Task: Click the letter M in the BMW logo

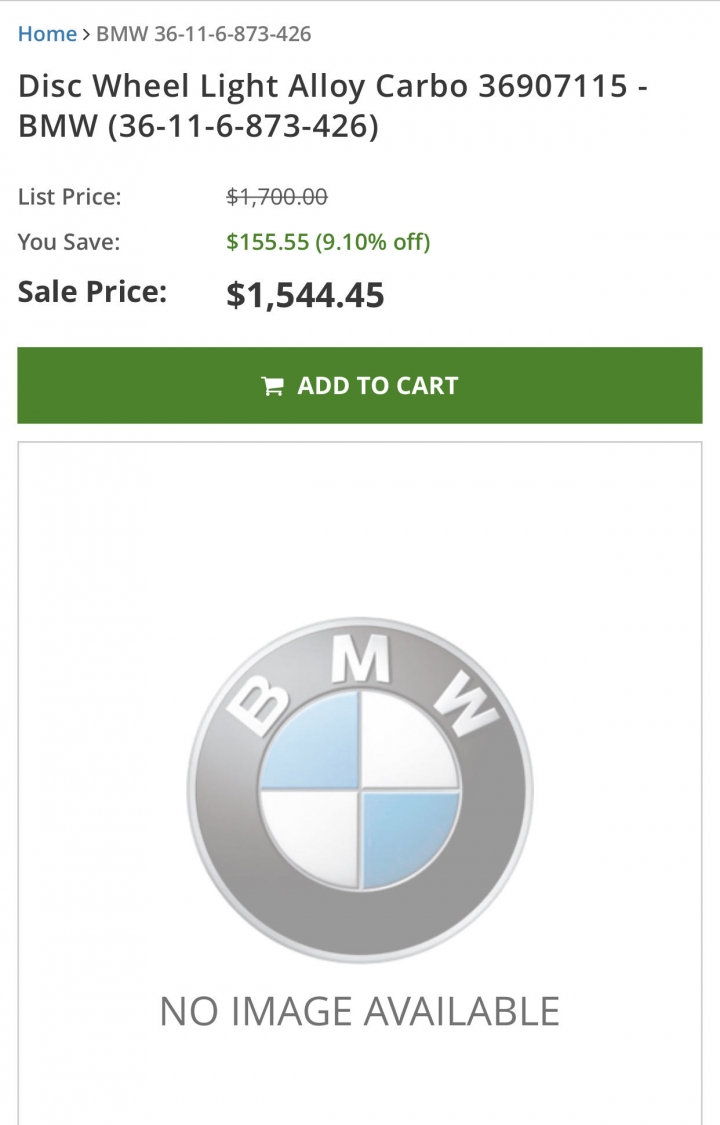Action: tap(360, 660)
